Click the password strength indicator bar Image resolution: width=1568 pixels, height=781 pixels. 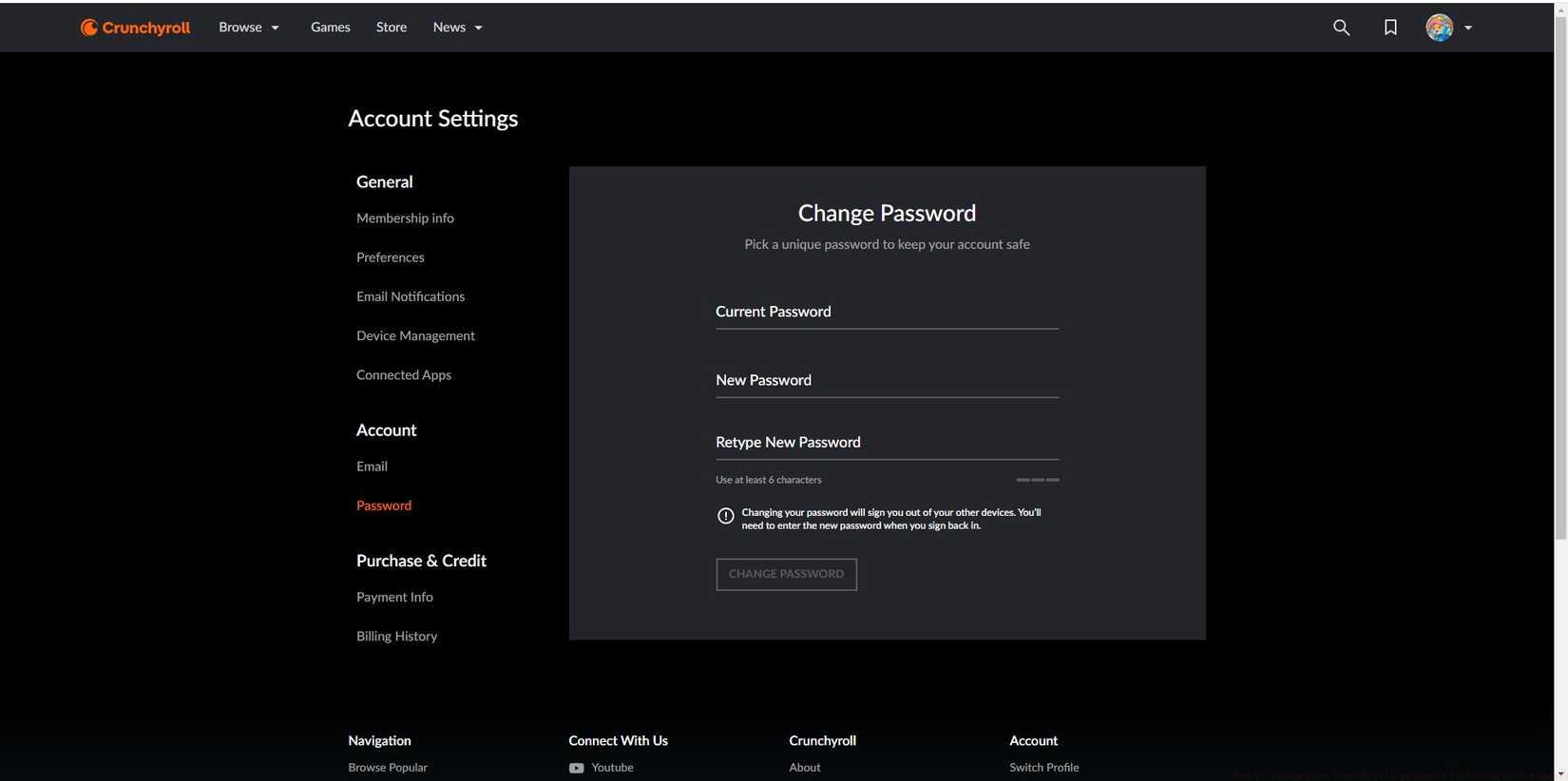click(1037, 480)
